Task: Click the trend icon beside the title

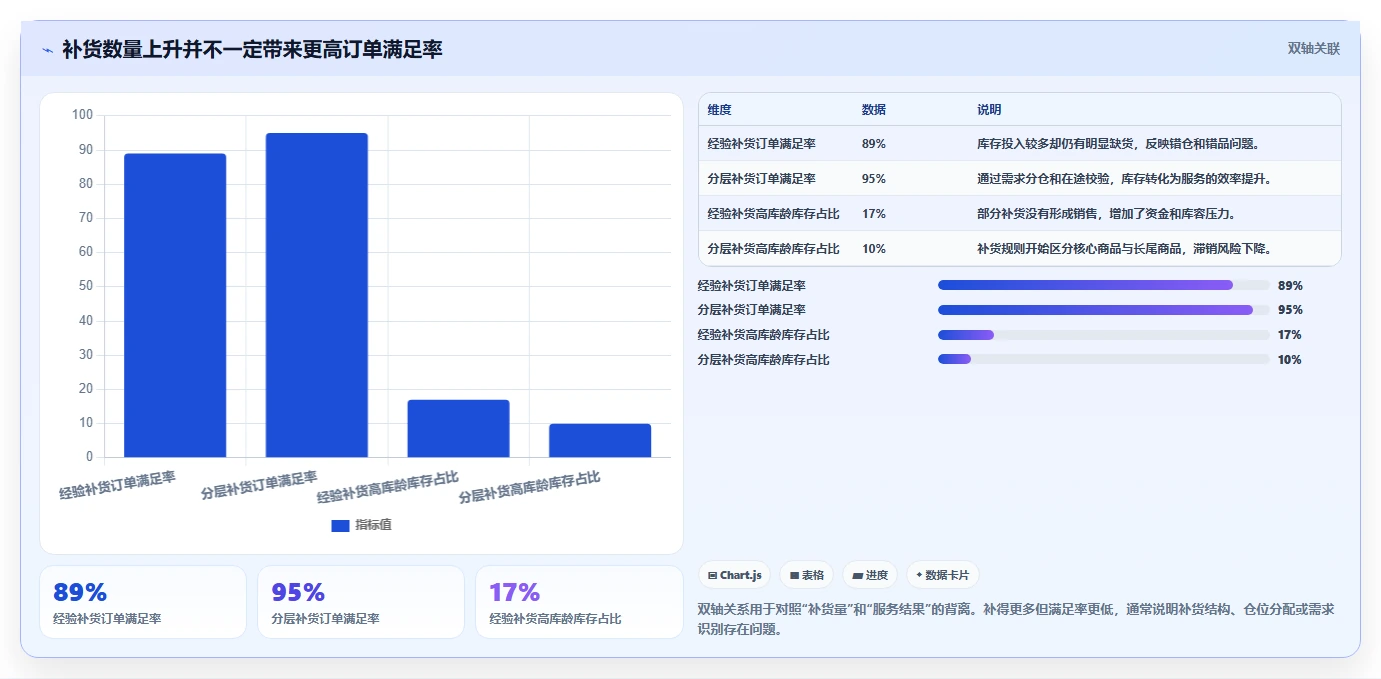Action: point(47,50)
